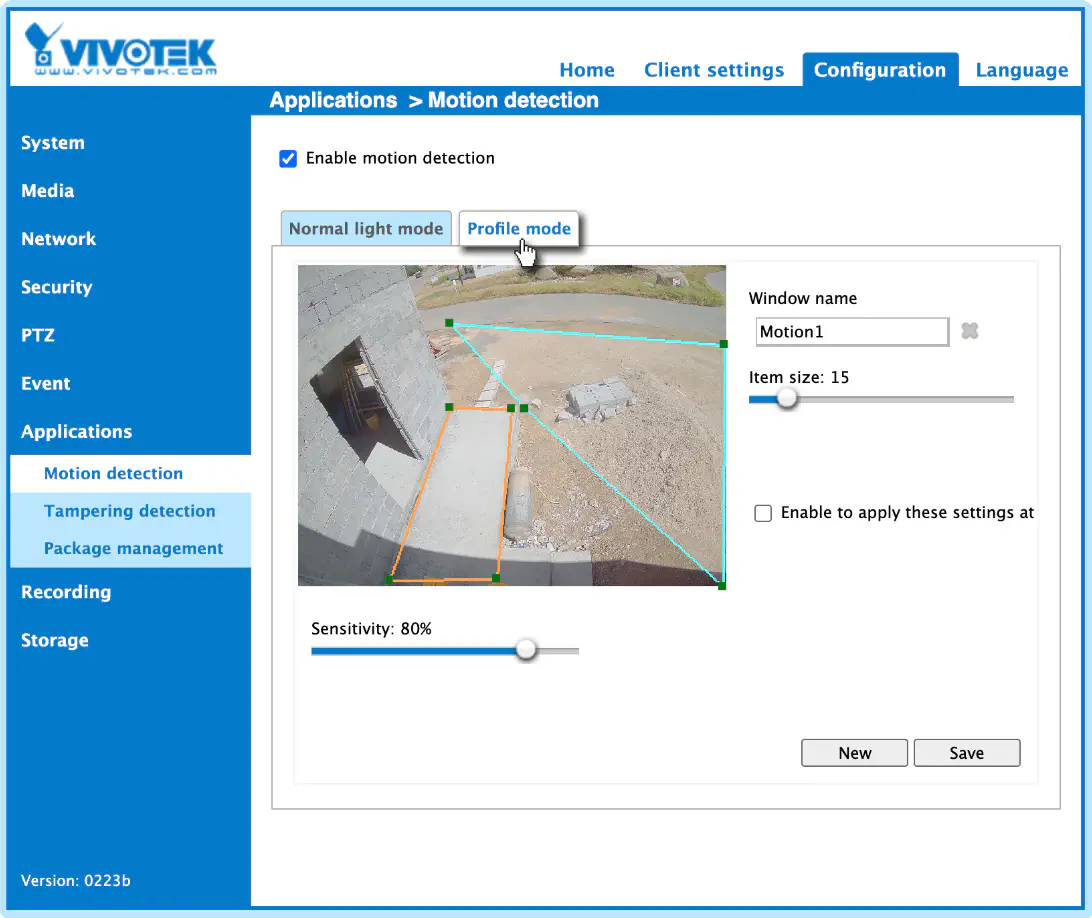Click the top-right green handle of cyan polygon
1092x918 pixels.
coord(724,344)
